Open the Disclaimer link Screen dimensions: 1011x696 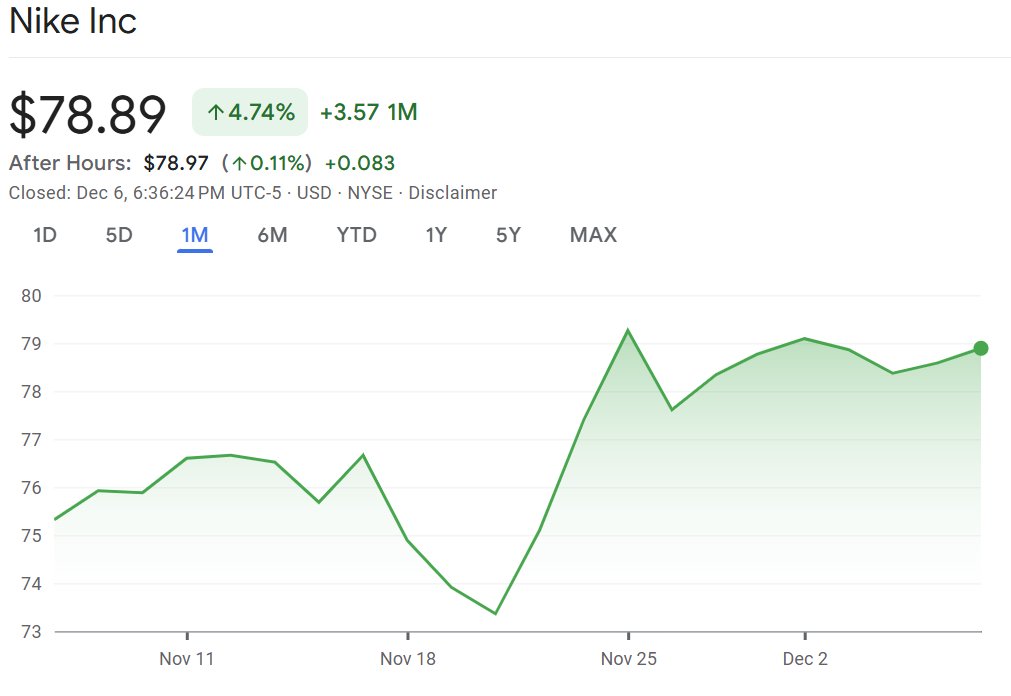pyautogui.click(x=453, y=193)
